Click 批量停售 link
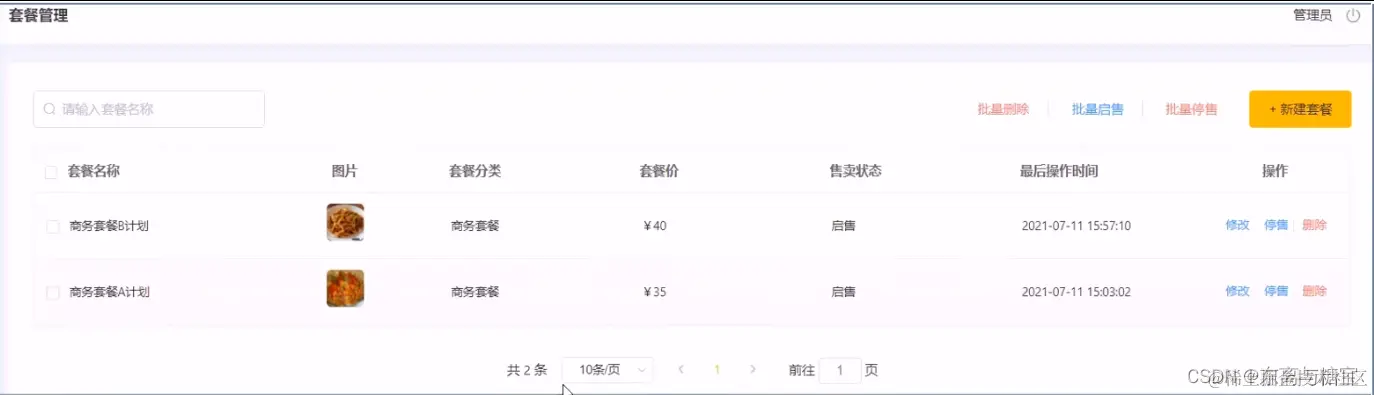 click(1191, 109)
